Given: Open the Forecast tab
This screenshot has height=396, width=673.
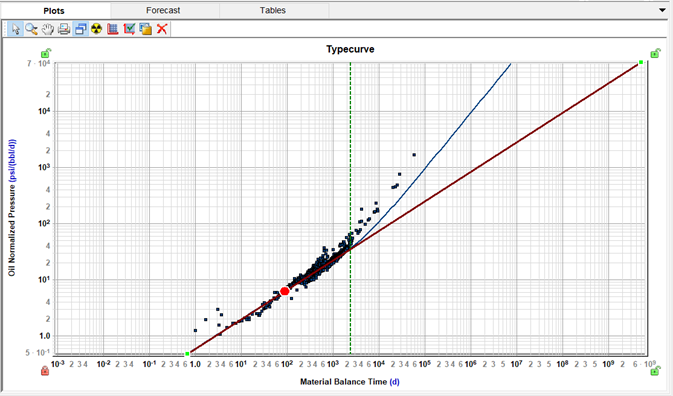Looking at the screenshot, I should click(163, 10).
